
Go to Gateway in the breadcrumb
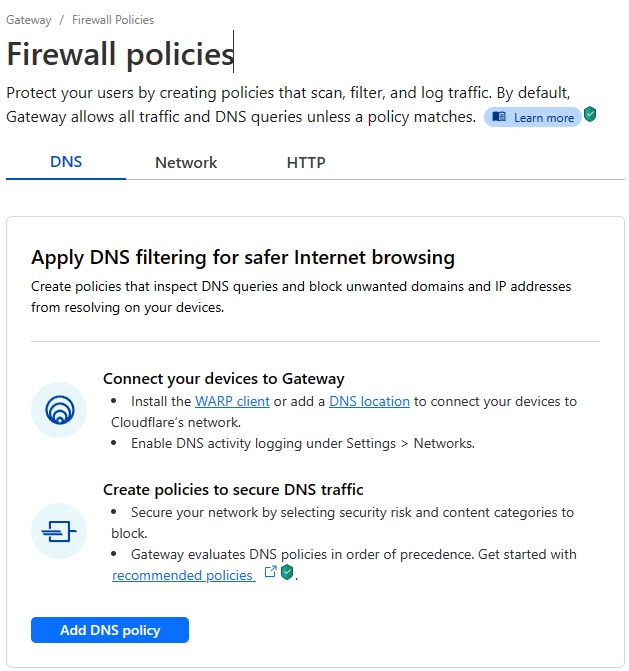27,20
